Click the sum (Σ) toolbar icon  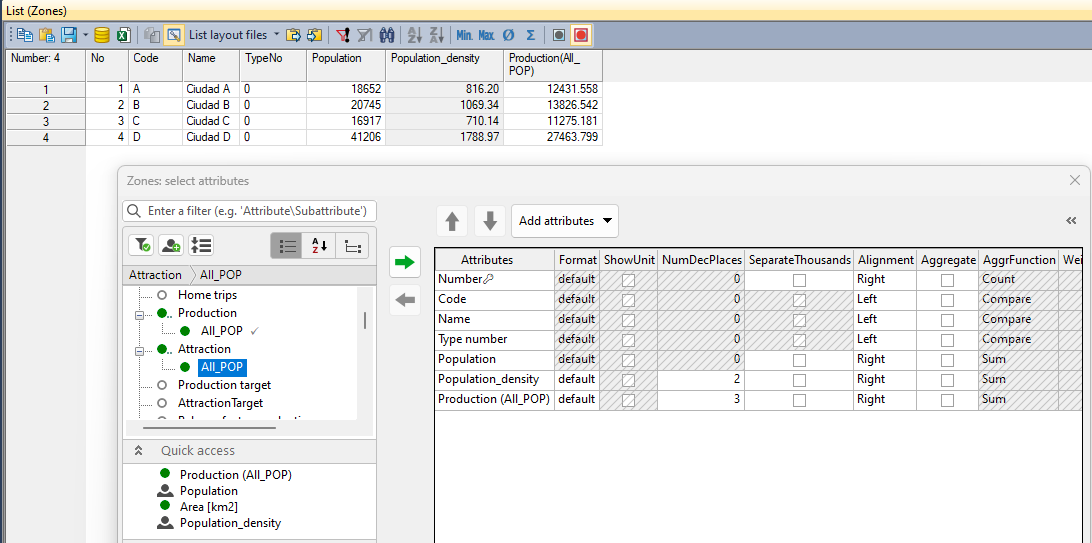(531, 35)
